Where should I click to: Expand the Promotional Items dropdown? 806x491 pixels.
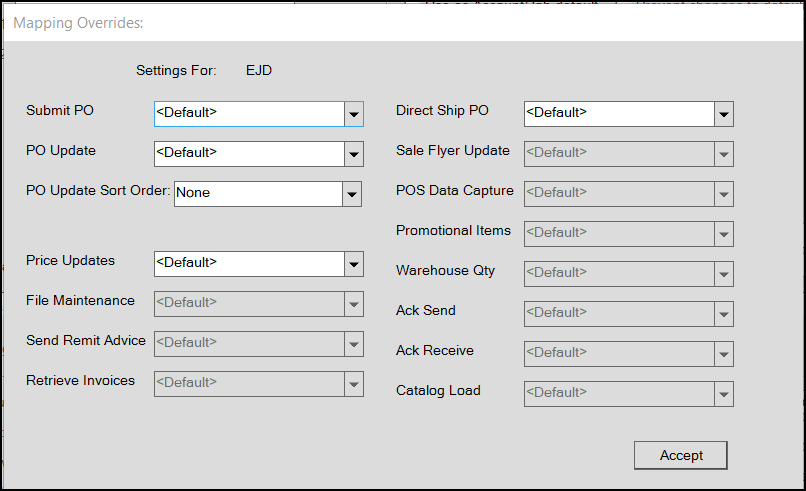click(629, 234)
